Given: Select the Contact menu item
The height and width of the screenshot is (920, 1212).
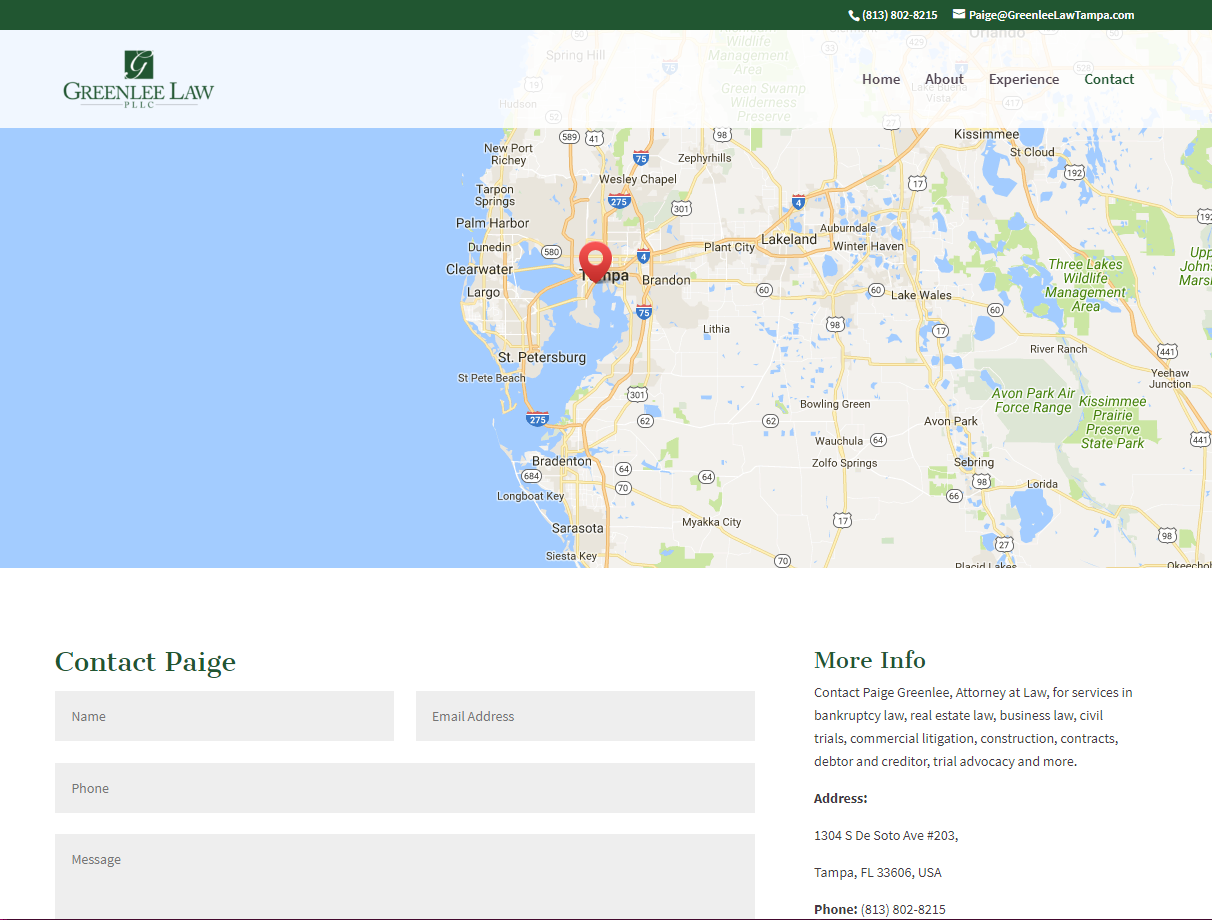Looking at the screenshot, I should (x=1109, y=79).
